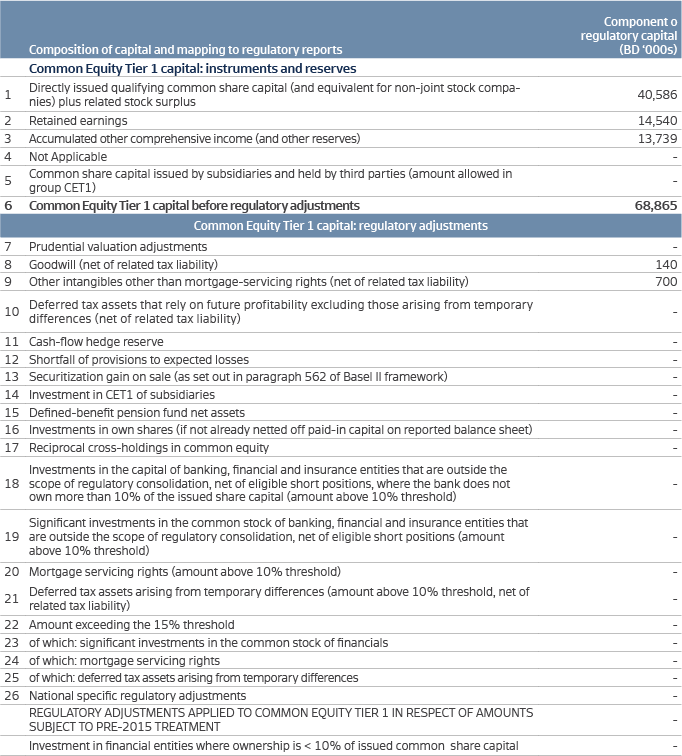This screenshot has width=682, height=756.
Task: Select the 'Defined-benefit pension fund net assets' row
Action: click(x=135, y=412)
